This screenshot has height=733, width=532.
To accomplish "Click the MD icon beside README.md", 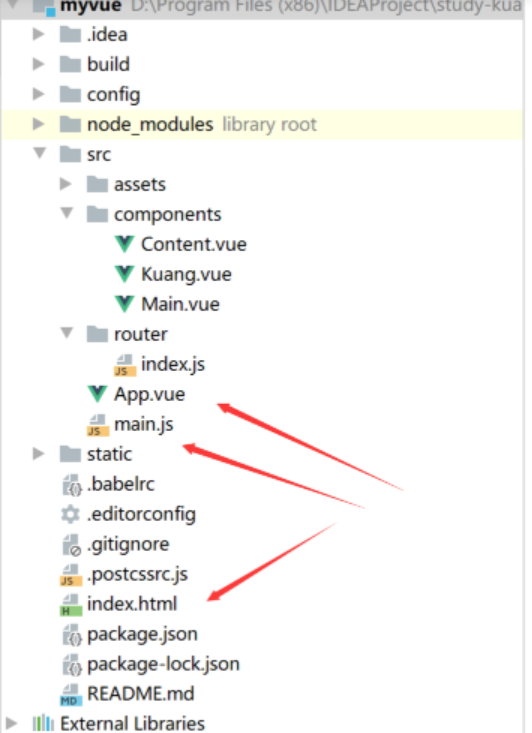I will point(71,694).
